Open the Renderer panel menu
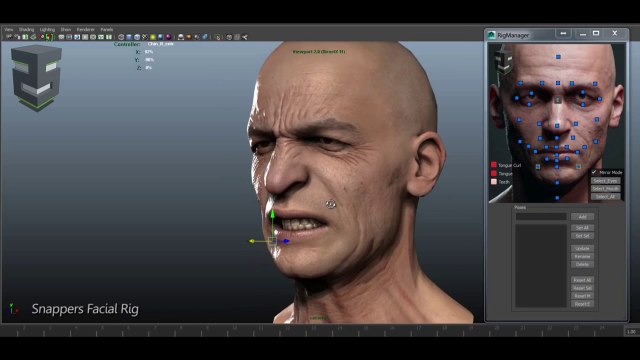The height and width of the screenshot is (360, 640). [86, 29]
